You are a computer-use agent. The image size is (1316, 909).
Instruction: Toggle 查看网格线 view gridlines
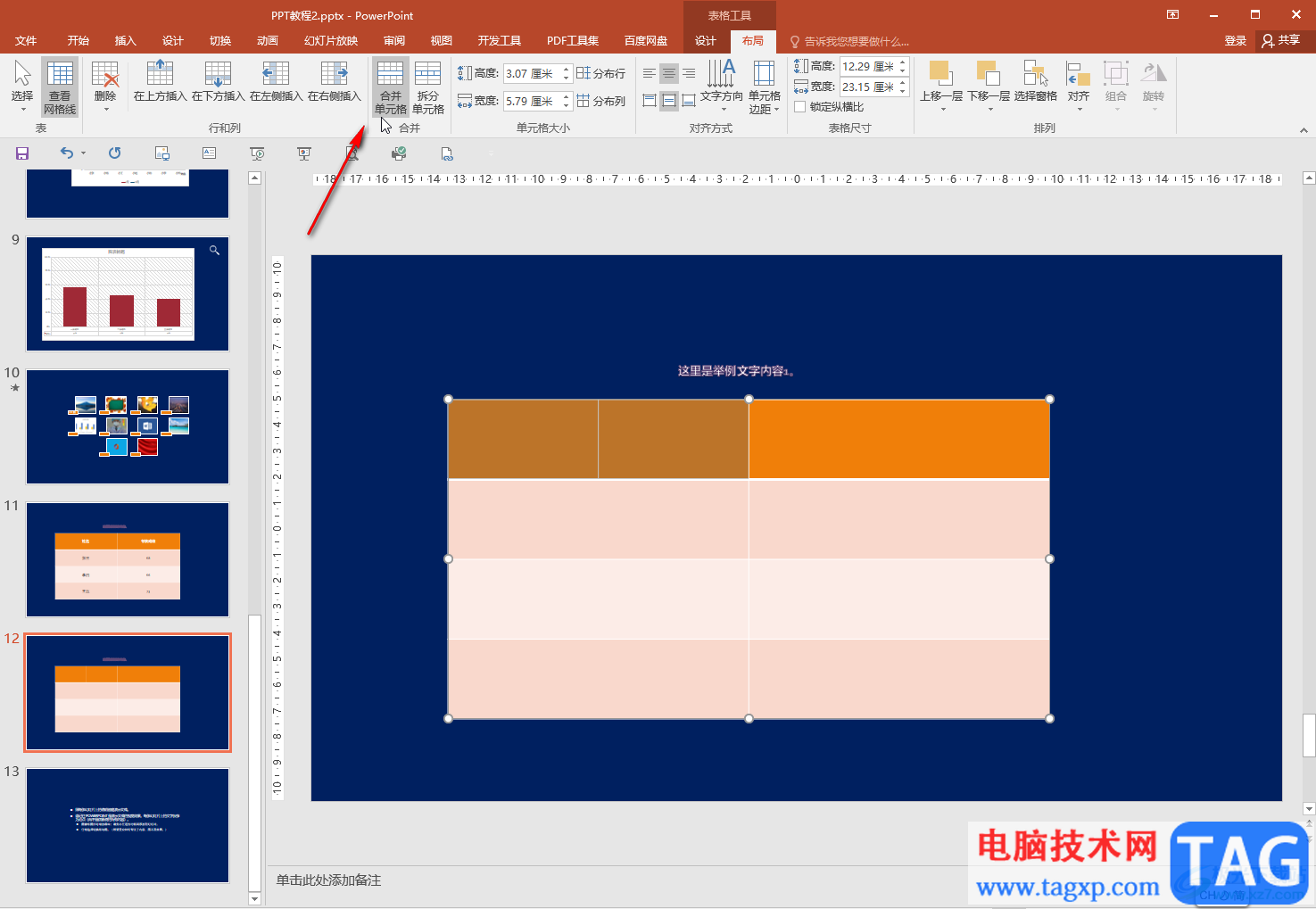[60, 87]
